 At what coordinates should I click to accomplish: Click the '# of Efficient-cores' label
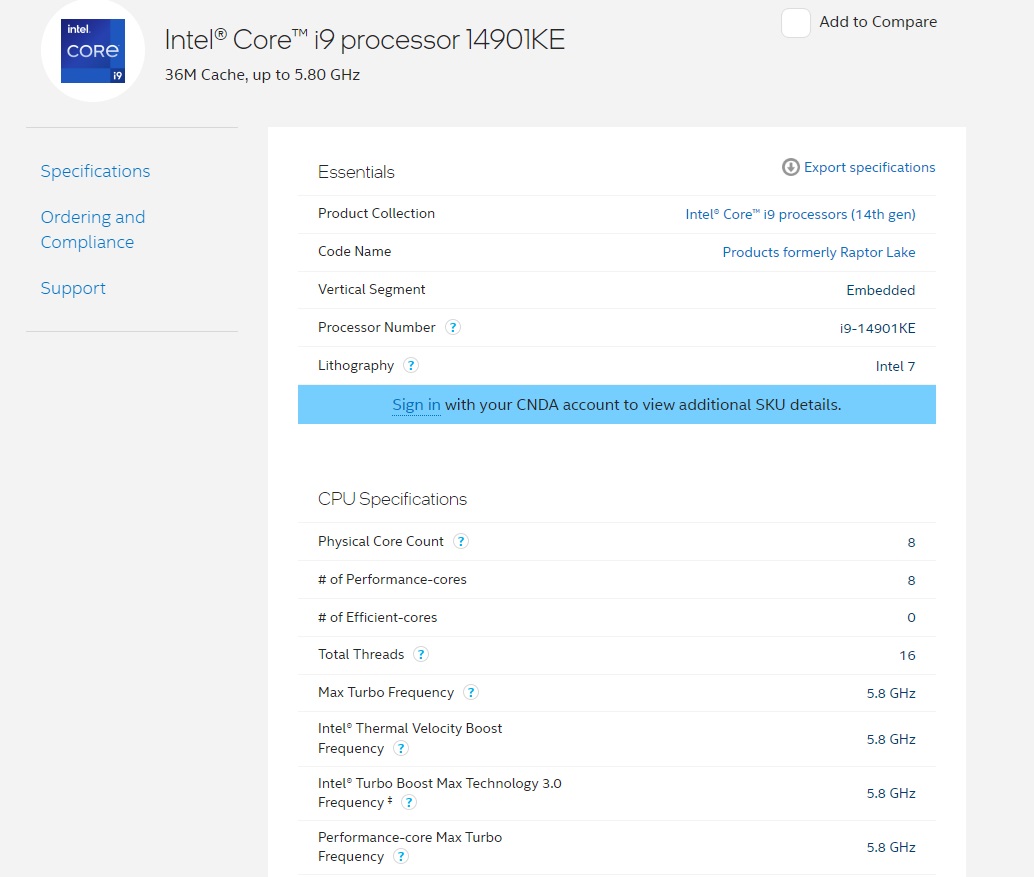click(378, 617)
